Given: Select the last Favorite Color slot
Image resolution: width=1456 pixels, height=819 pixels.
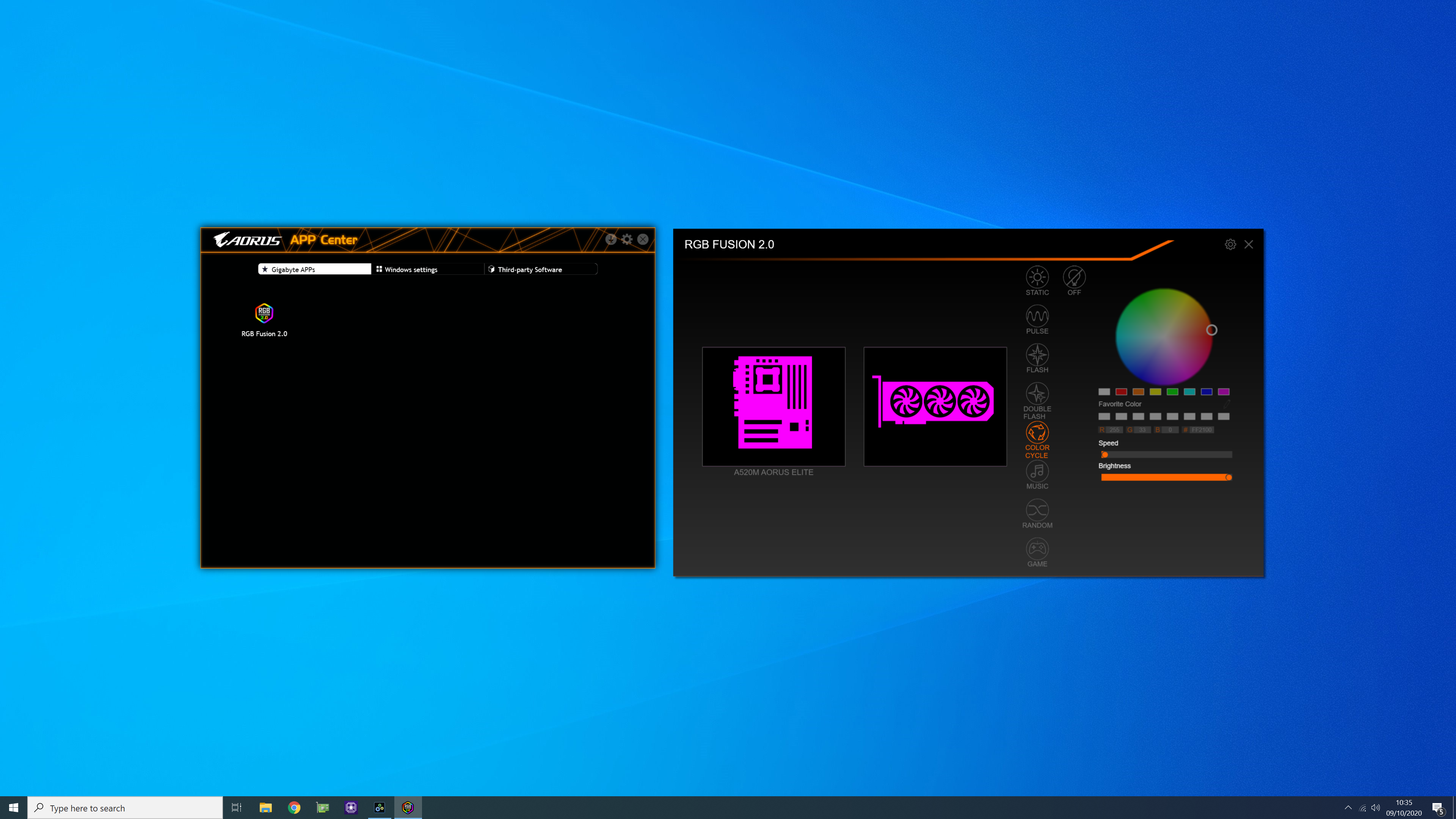Looking at the screenshot, I should tap(1224, 417).
